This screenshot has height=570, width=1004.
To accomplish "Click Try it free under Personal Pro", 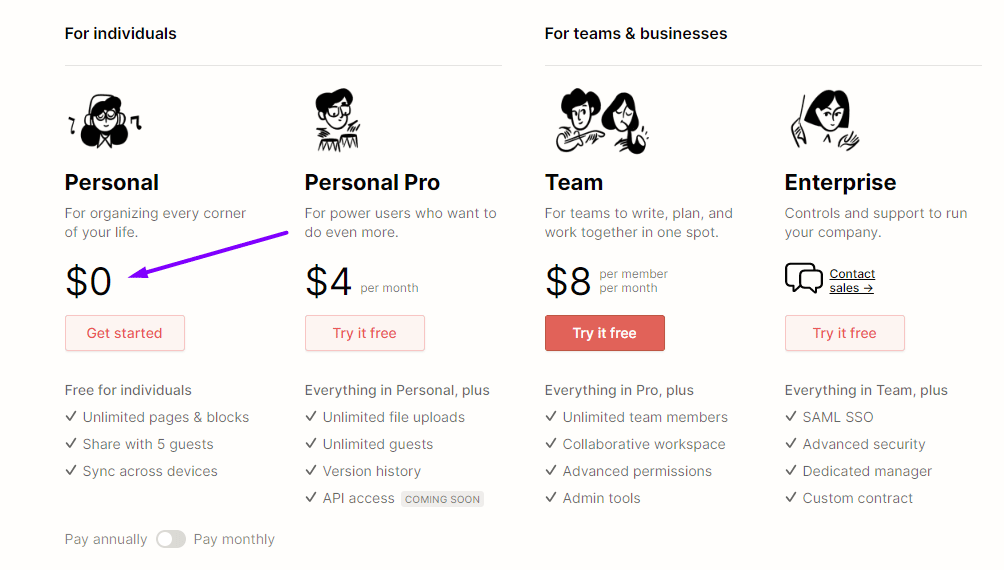I will pos(365,333).
